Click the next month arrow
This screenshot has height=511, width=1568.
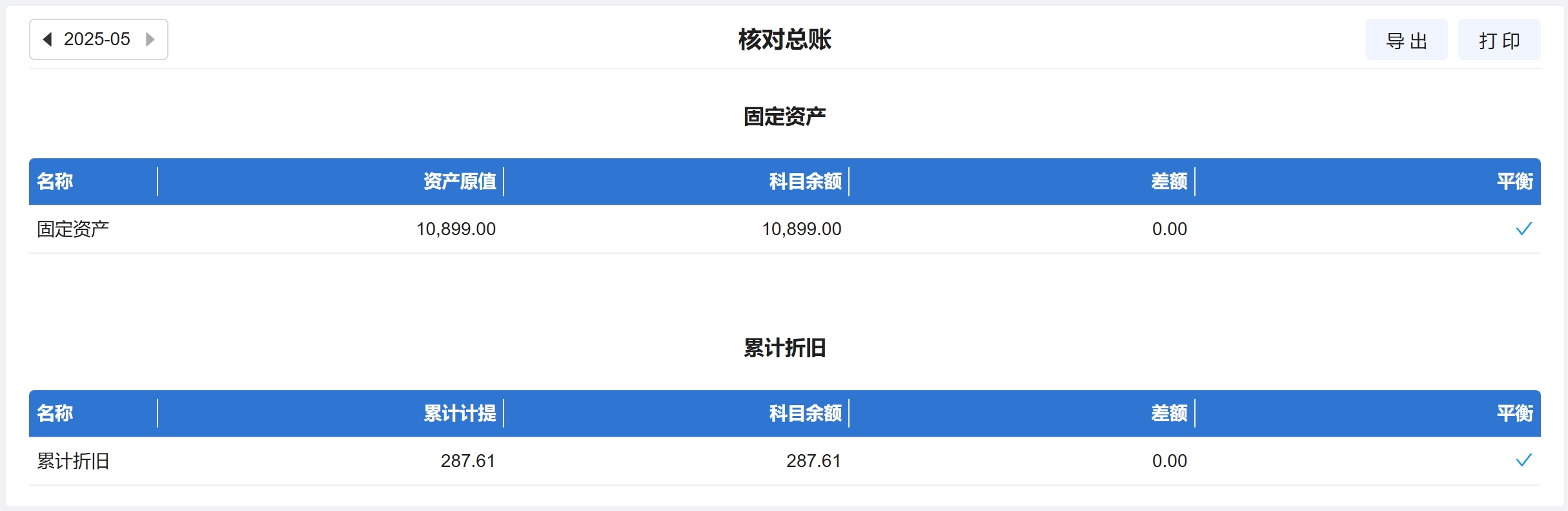(150, 39)
